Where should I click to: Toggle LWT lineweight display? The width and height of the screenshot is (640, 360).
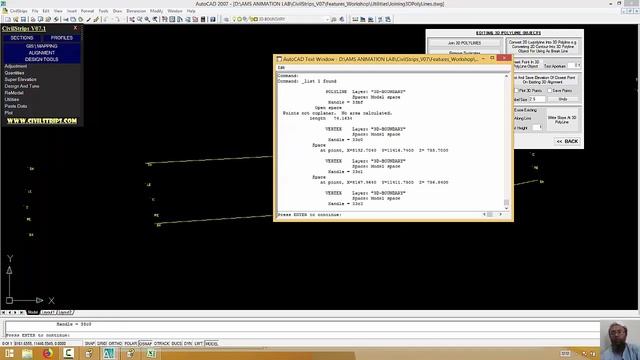(198, 344)
